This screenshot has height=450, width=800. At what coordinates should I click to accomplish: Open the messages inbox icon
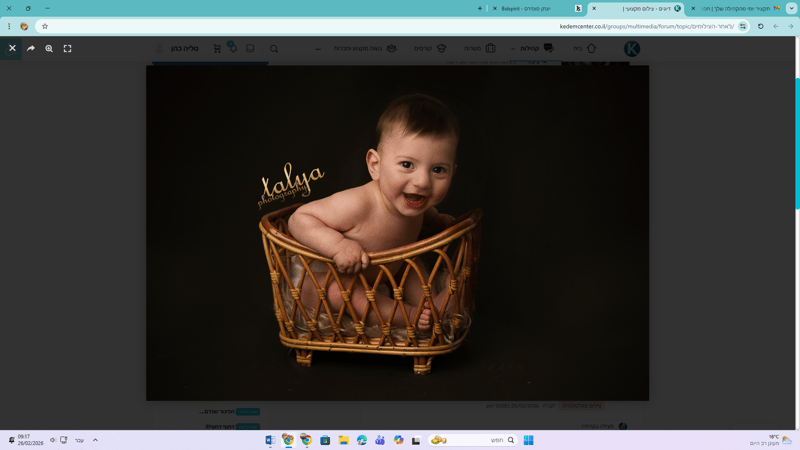coord(250,48)
